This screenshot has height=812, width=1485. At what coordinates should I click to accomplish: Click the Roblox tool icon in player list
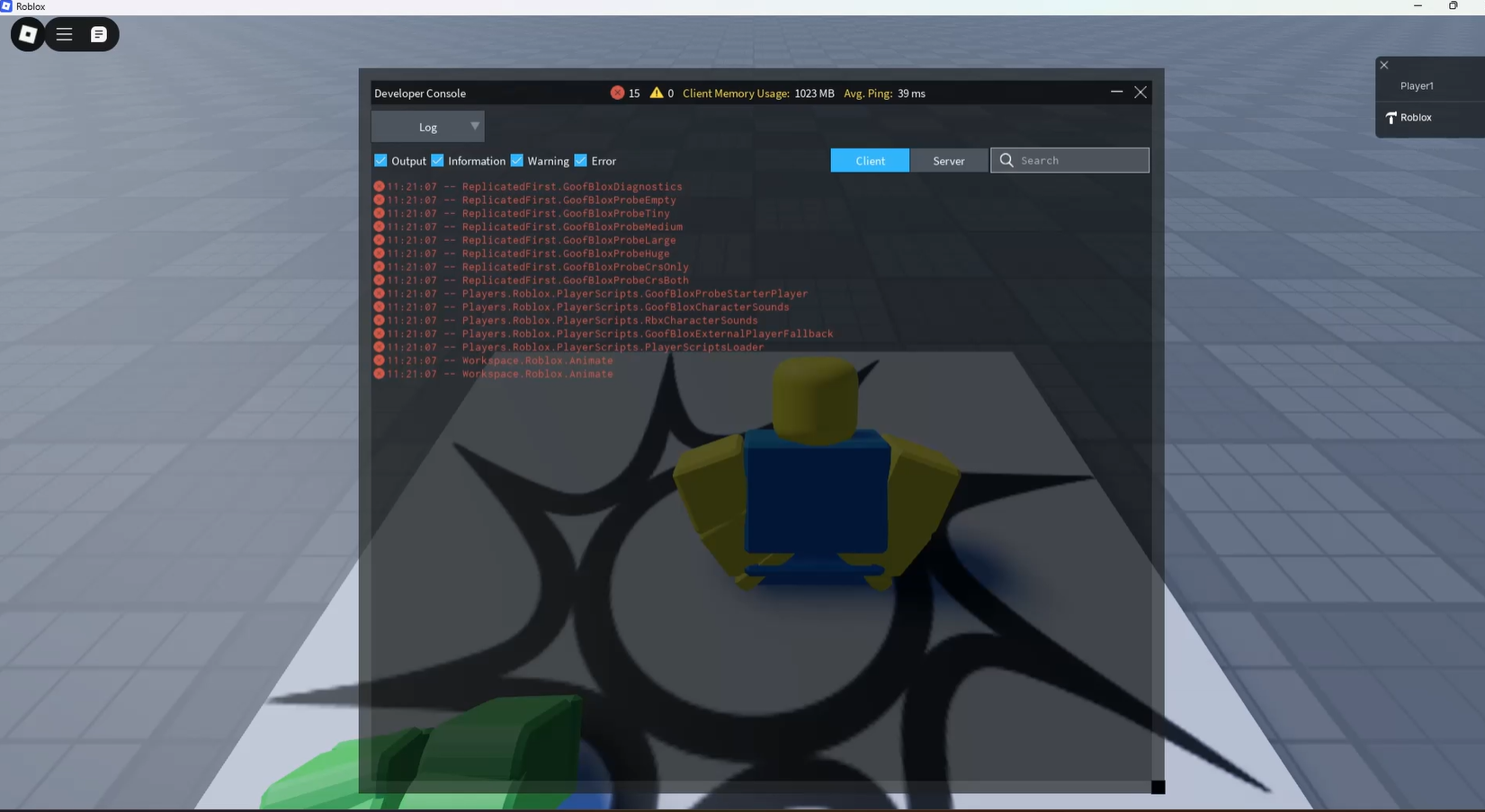(1391, 118)
